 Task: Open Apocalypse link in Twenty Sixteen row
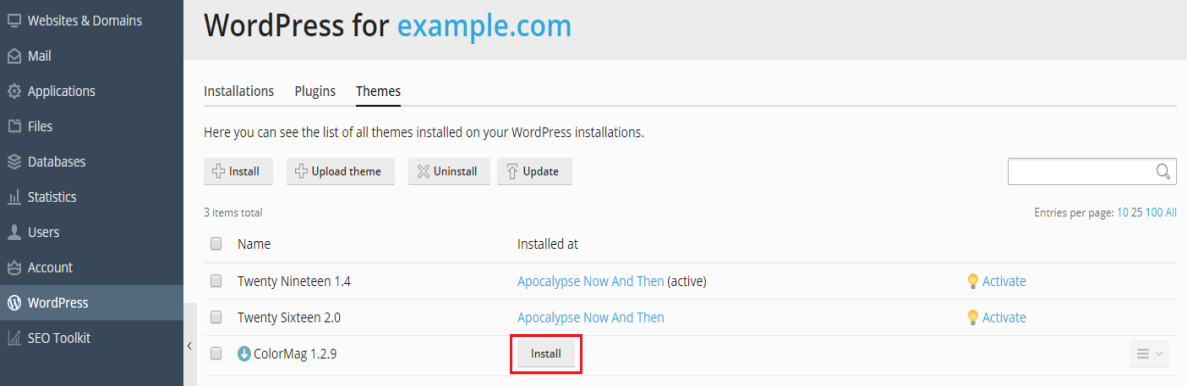pyautogui.click(x=590, y=317)
